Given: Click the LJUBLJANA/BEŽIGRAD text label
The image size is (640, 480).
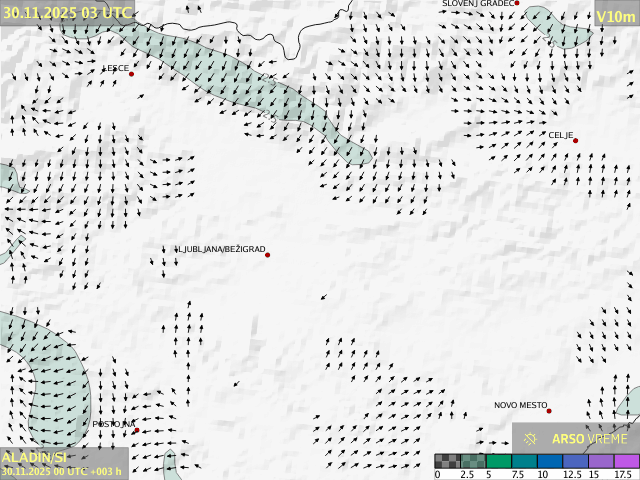Looking at the screenshot, I should 221,249.
